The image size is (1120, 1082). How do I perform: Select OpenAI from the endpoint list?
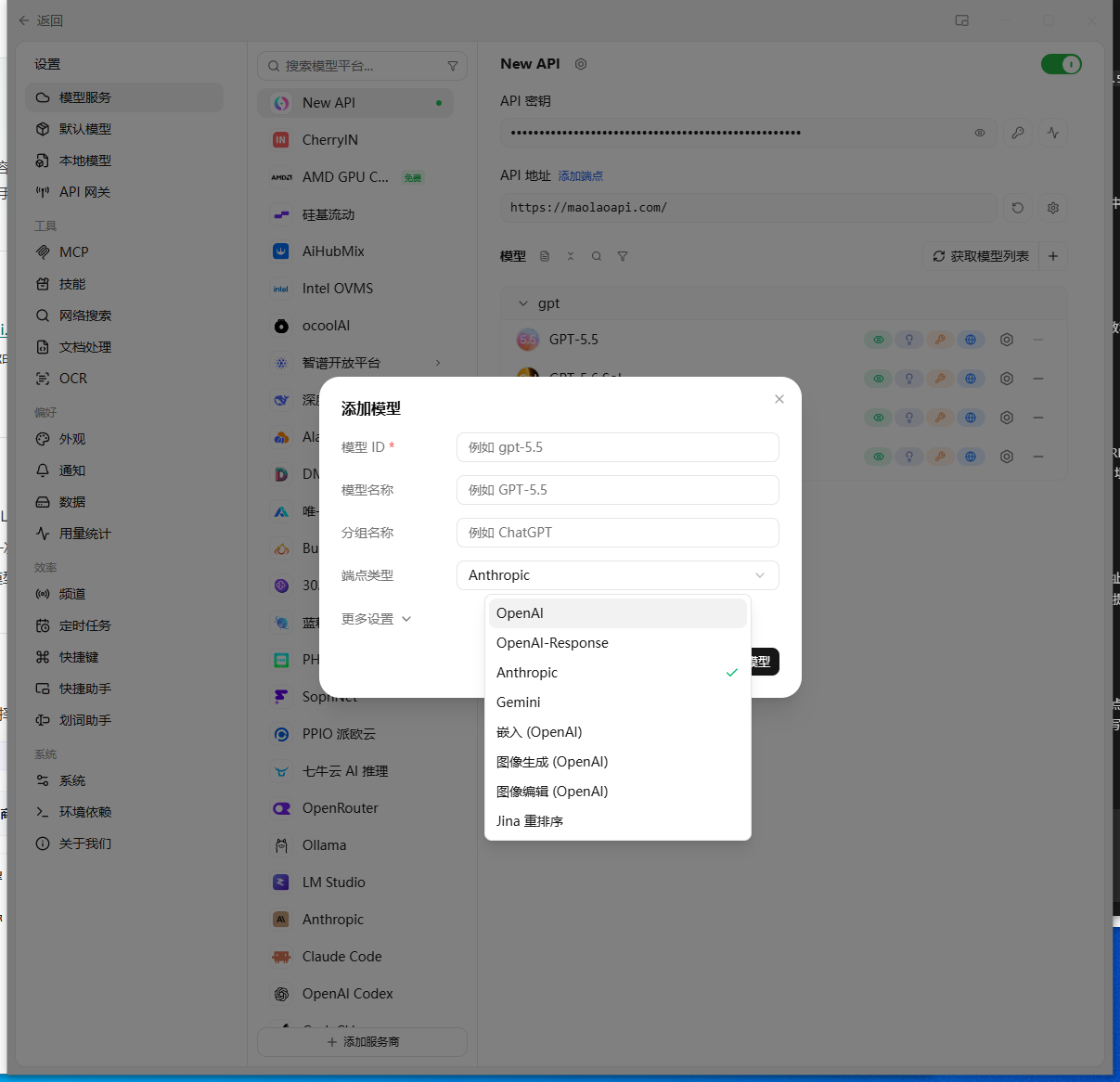(x=618, y=613)
